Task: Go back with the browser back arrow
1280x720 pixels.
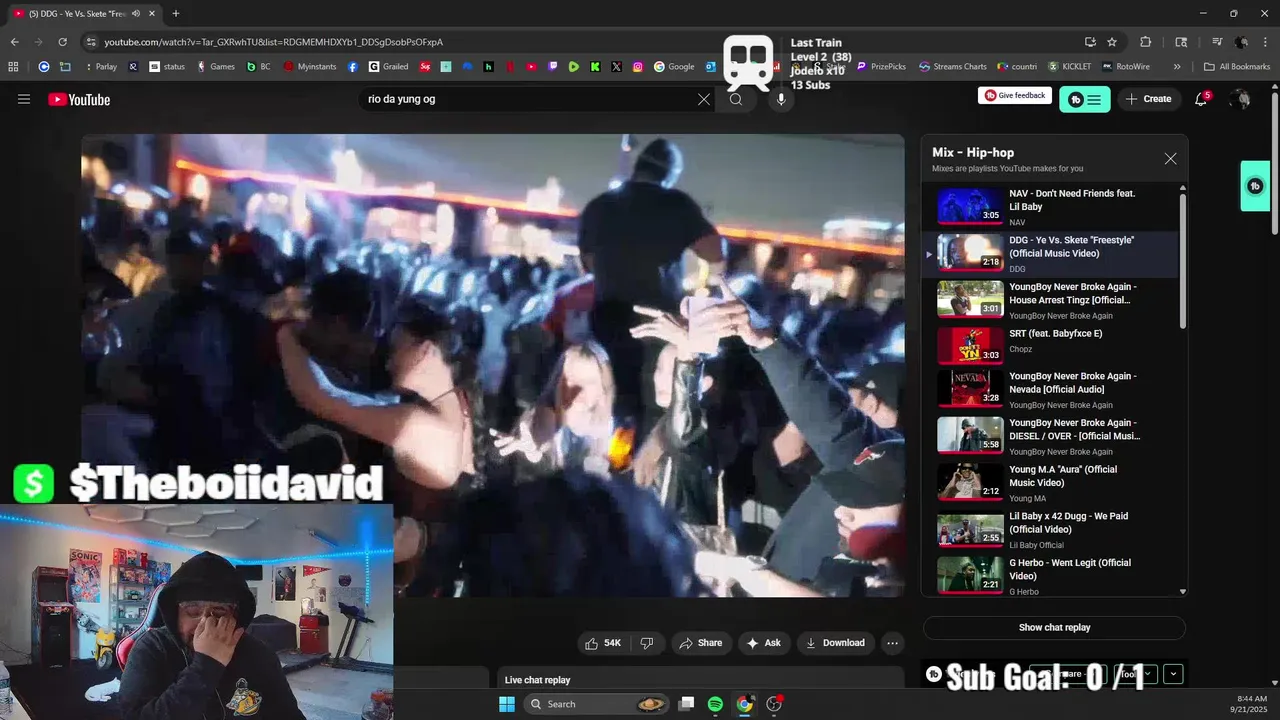Action: pyautogui.click(x=14, y=42)
